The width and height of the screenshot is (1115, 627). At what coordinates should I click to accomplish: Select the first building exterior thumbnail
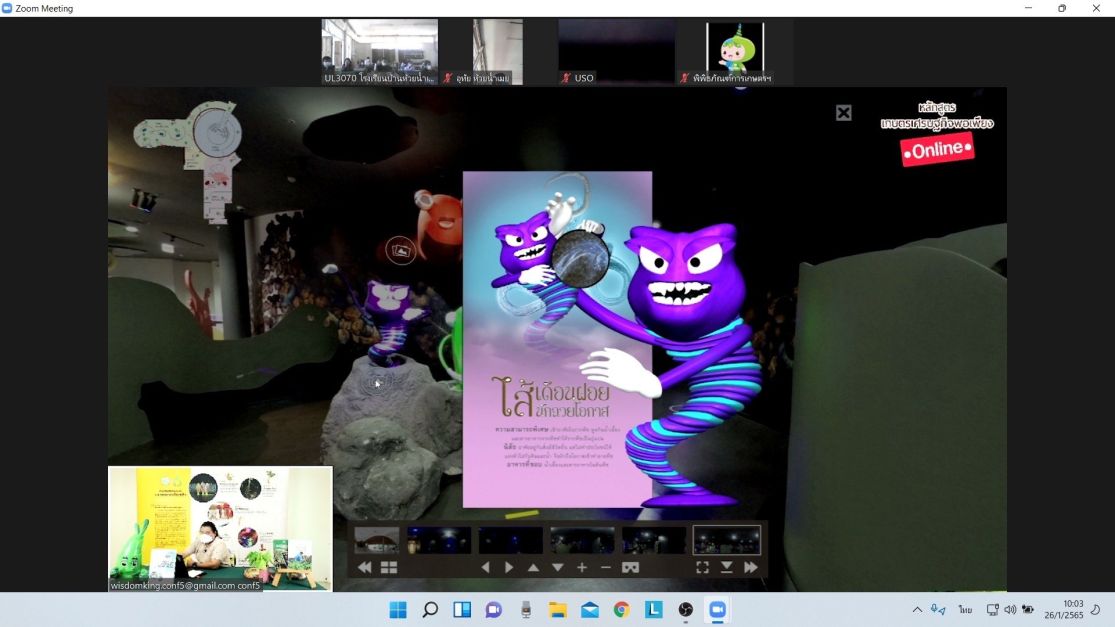pyautogui.click(x=377, y=540)
